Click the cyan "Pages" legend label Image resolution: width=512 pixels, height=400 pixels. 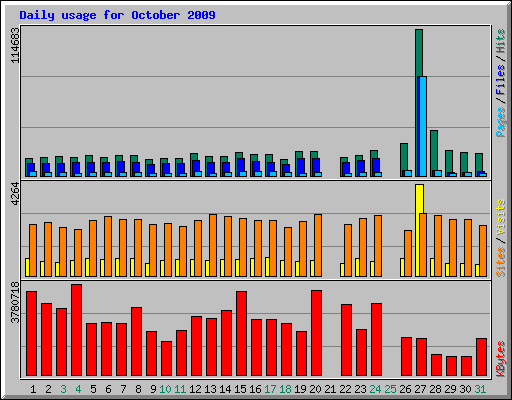coord(501,122)
